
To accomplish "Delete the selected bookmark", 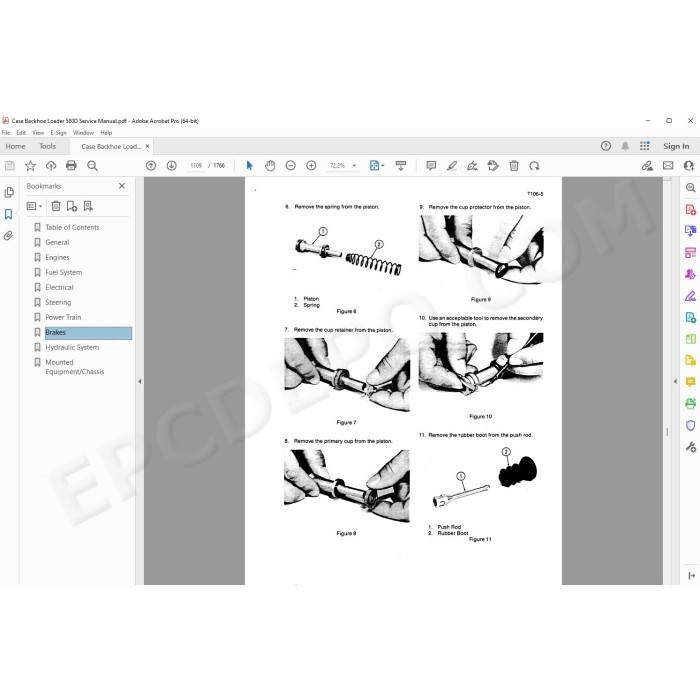I will (56, 206).
